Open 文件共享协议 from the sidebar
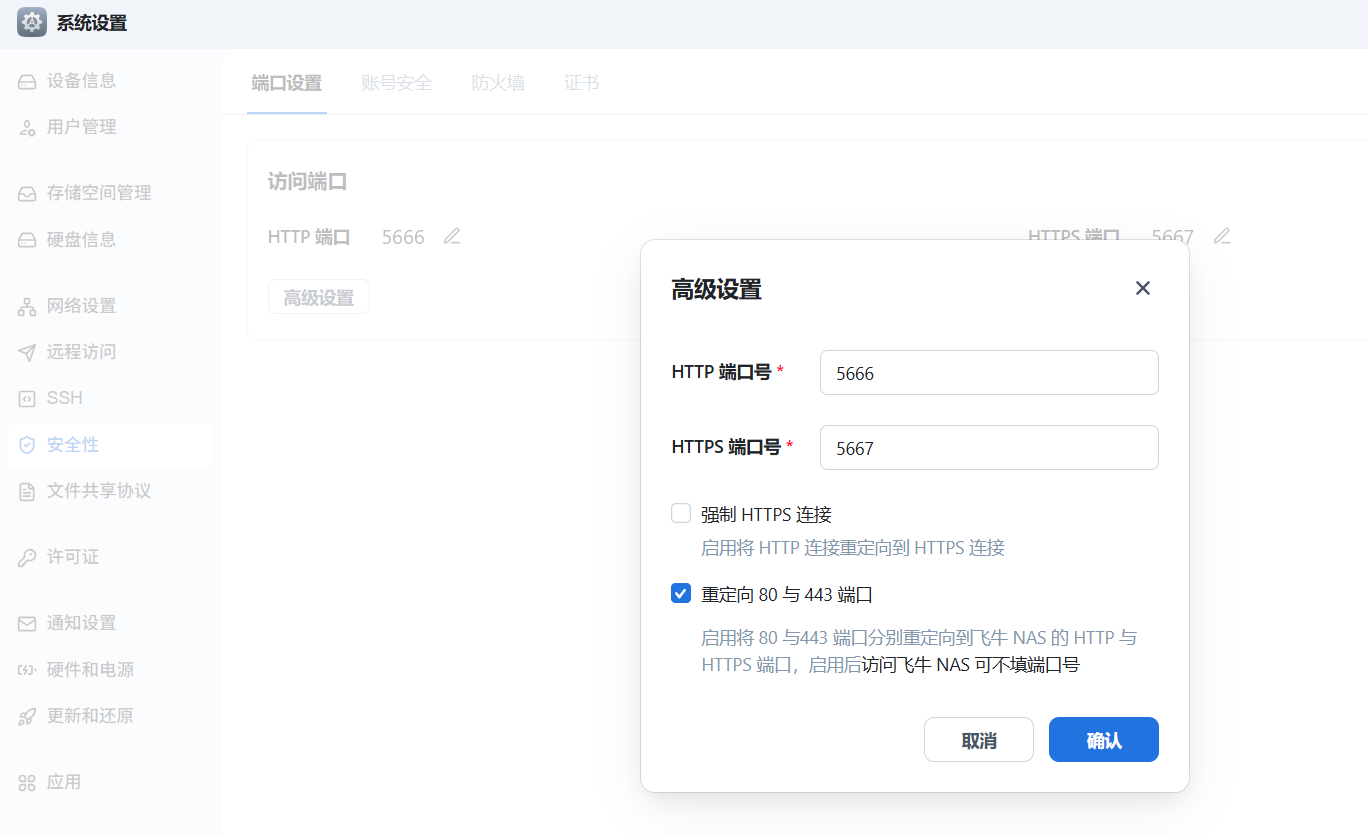Image resolution: width=1368 pixels, height=835 pixels. [109, 491]
